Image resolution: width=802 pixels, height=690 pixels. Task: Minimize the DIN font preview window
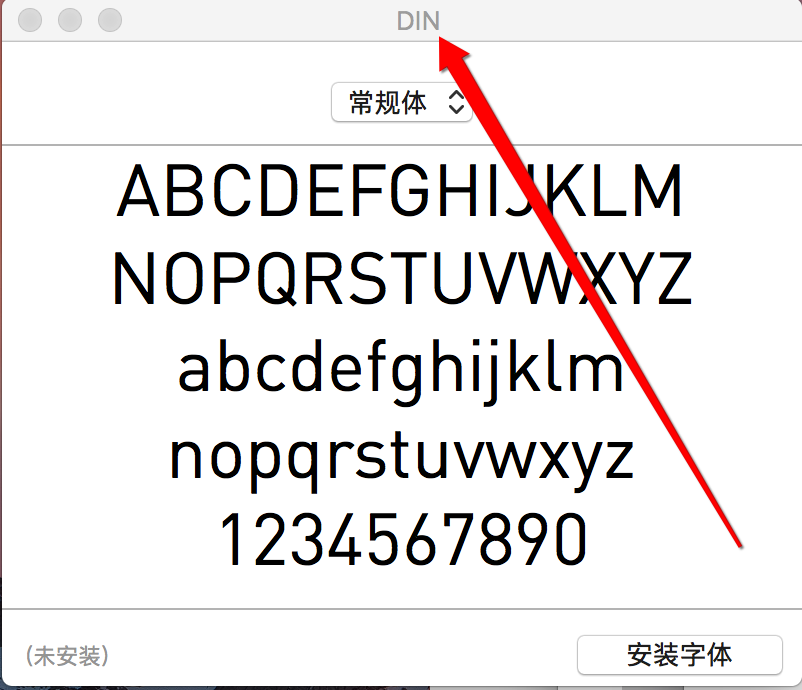coord(70,20)
